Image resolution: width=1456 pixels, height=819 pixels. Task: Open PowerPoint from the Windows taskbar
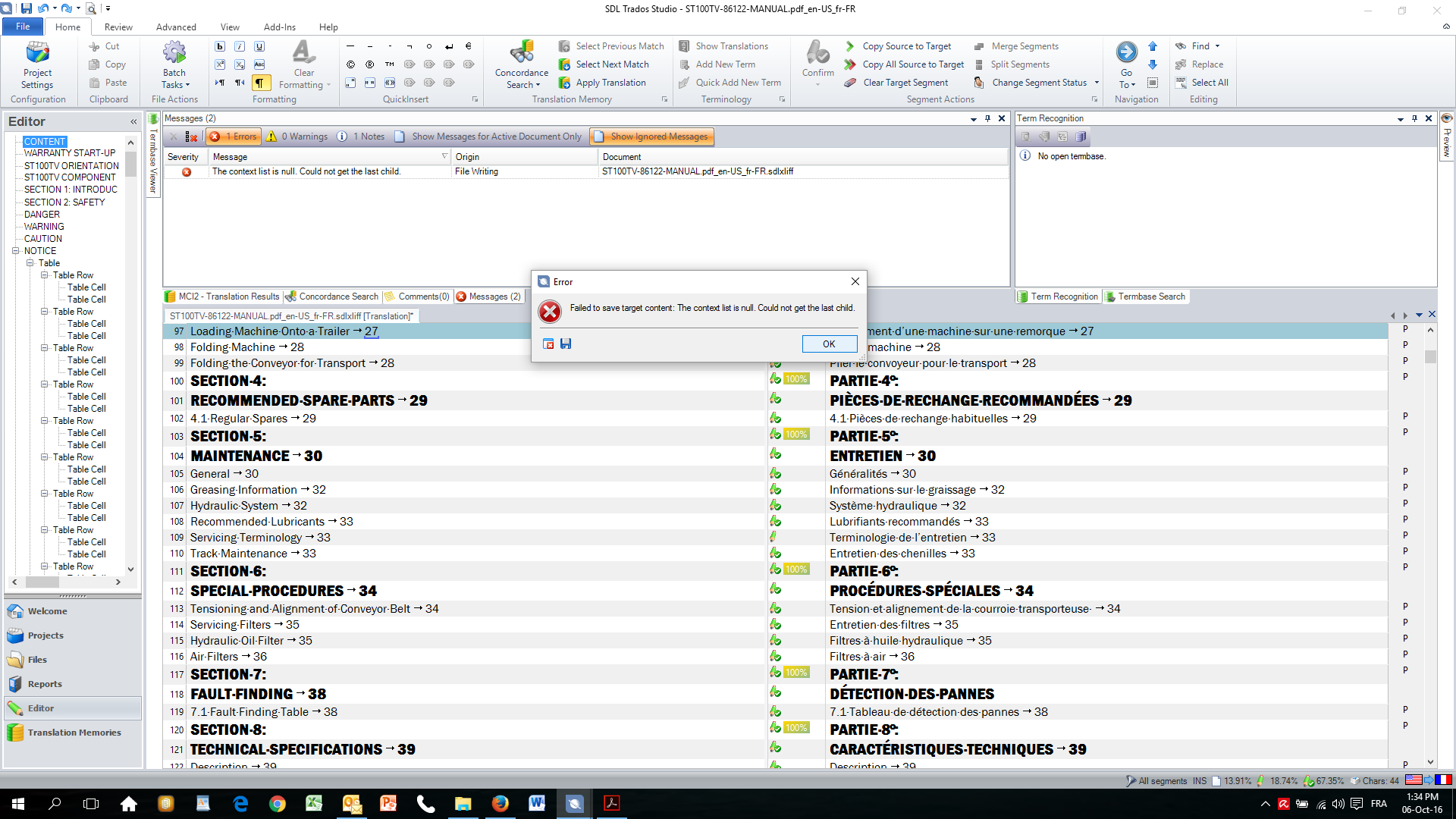(x=388, y=803)
